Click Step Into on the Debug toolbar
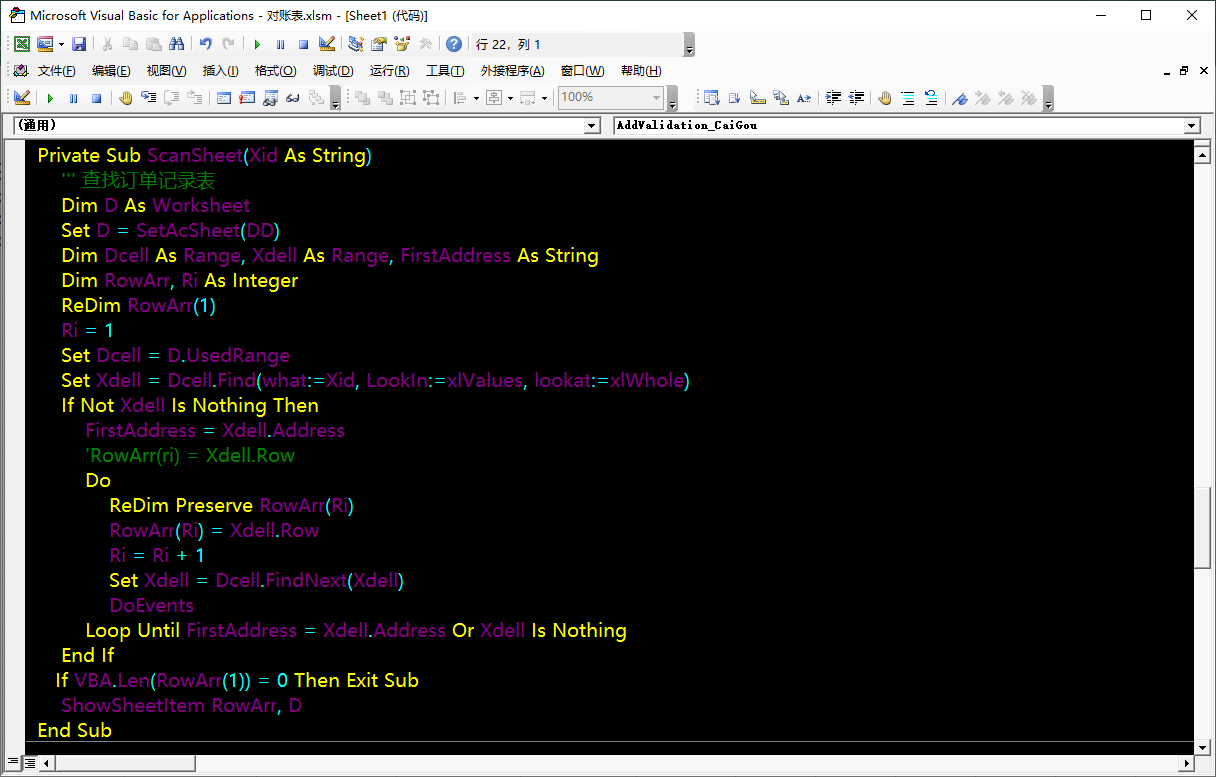 (148, 98)
